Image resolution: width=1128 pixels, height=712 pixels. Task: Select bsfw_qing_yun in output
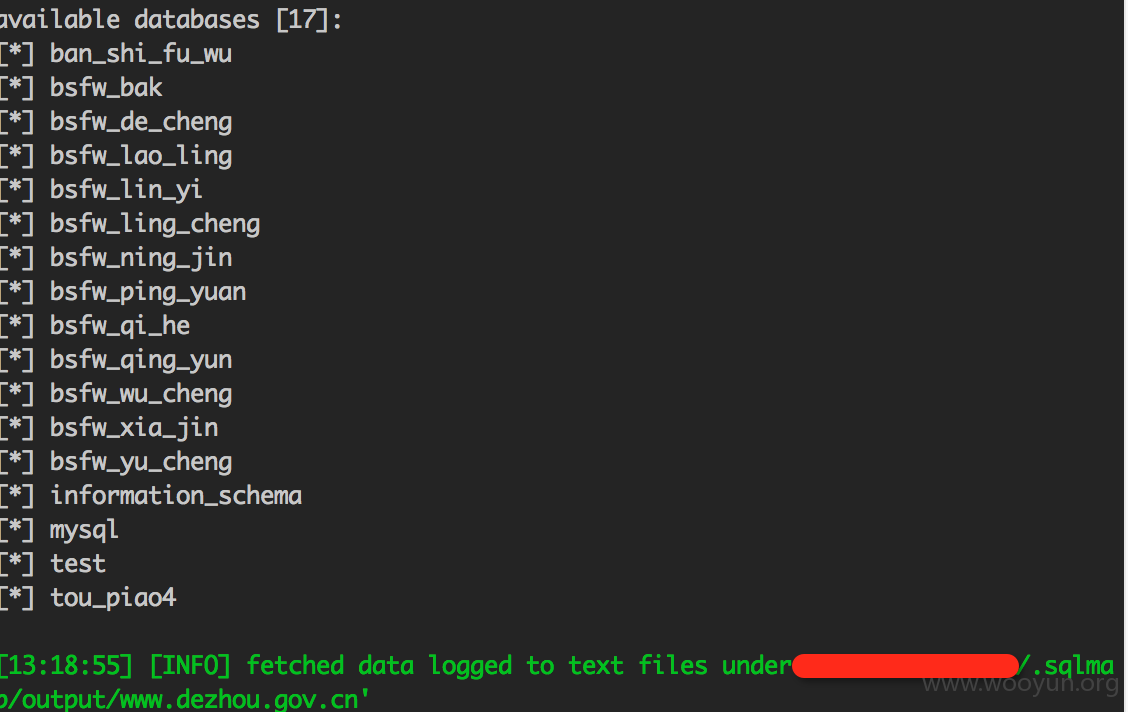tap(140, 360)
